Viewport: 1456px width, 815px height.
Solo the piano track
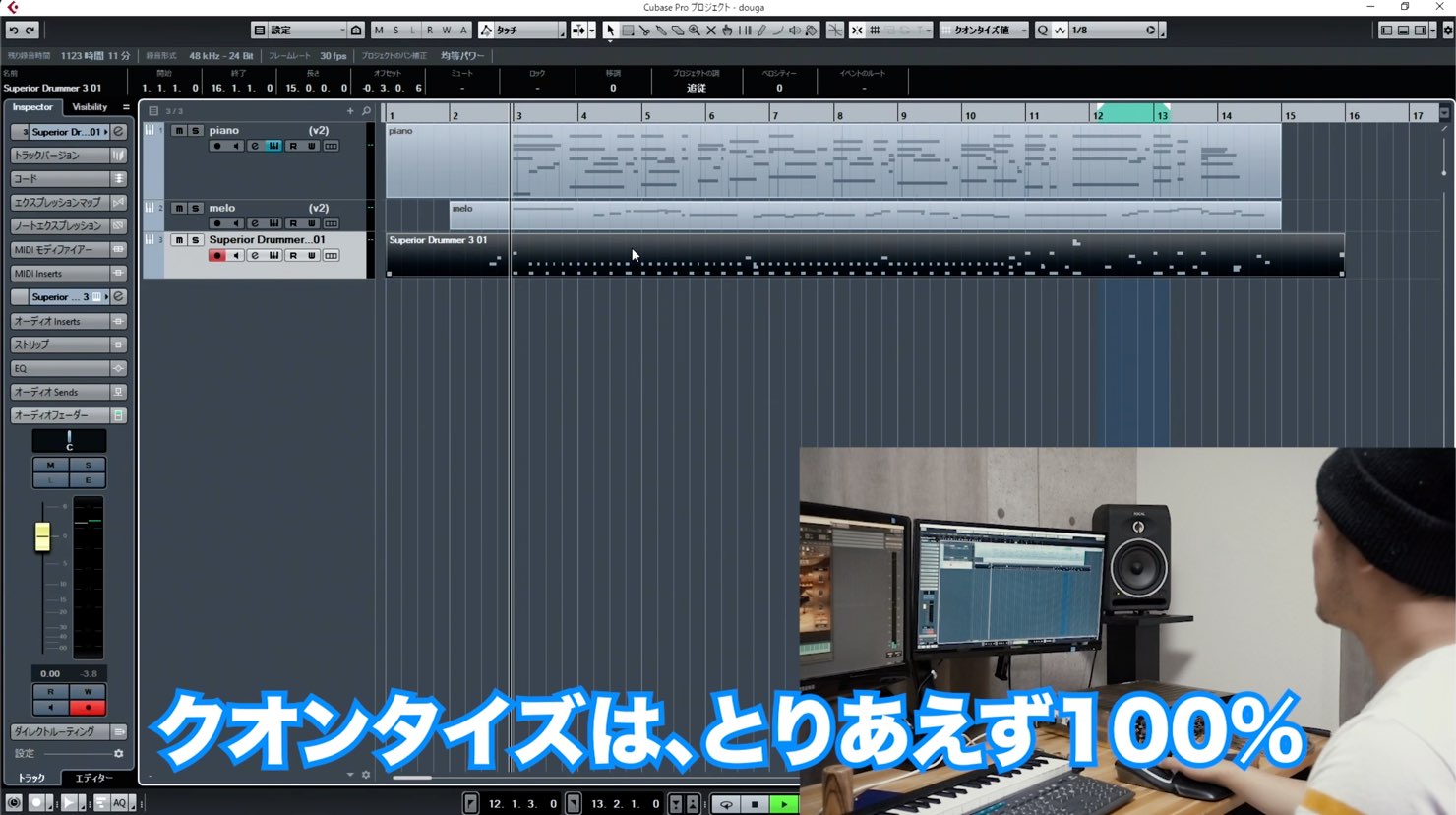click(x=195, y=130)
